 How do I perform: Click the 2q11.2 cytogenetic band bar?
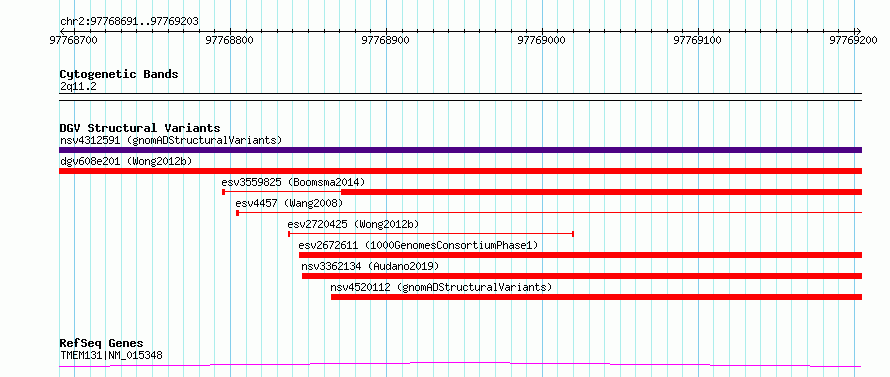click(460, 97)
